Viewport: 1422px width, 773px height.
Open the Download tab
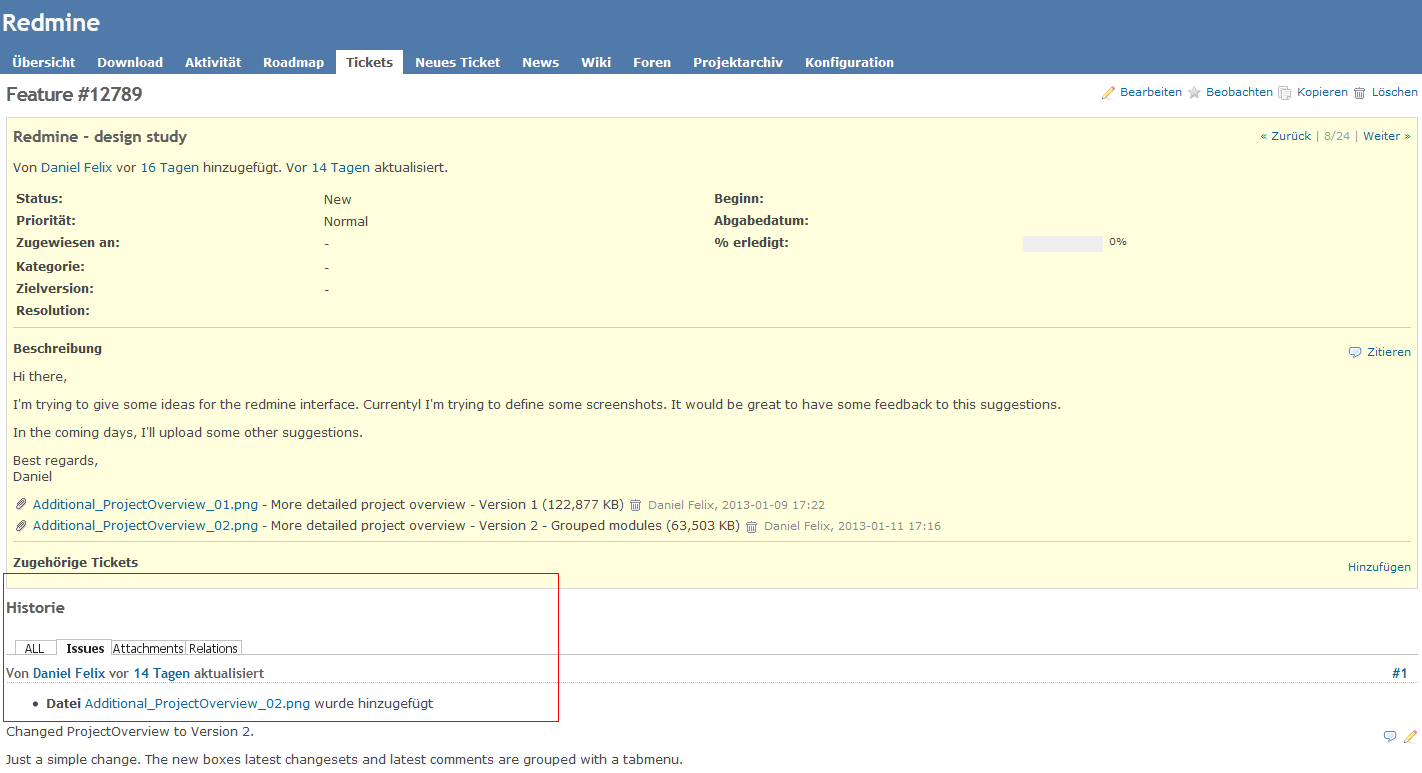click(130, 62)
